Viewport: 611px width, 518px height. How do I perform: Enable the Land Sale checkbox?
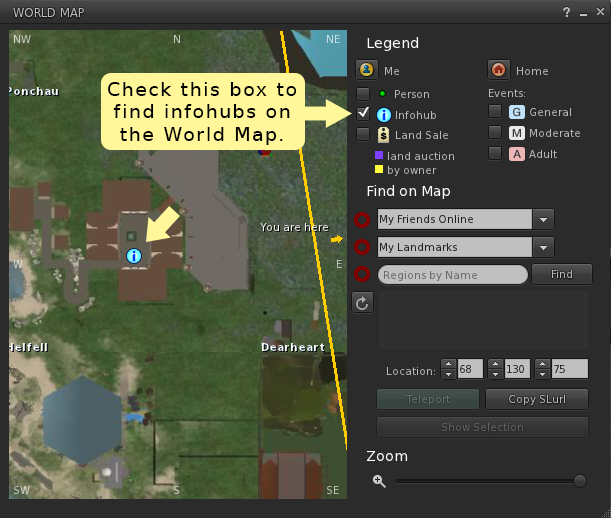(x=364, y=134)
